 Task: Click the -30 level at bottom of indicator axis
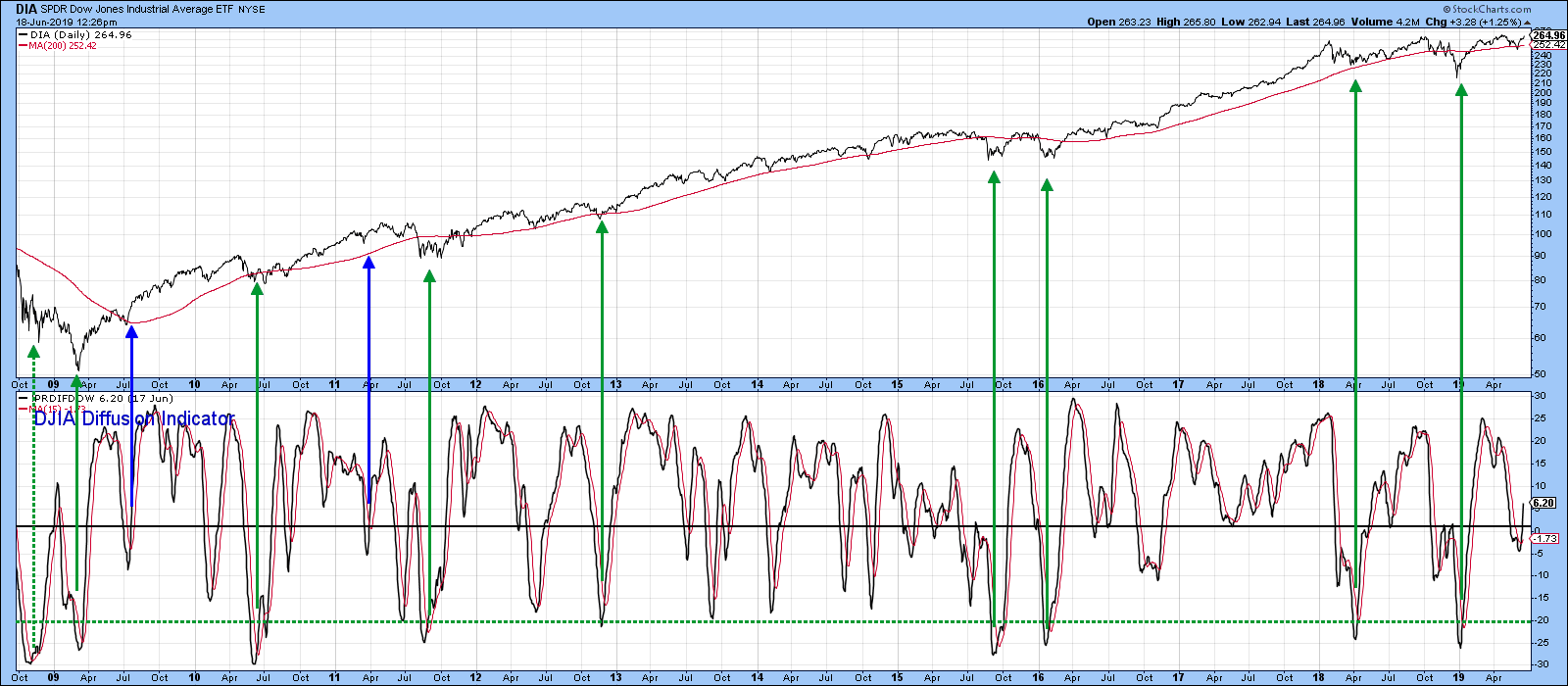[1542, 665]
